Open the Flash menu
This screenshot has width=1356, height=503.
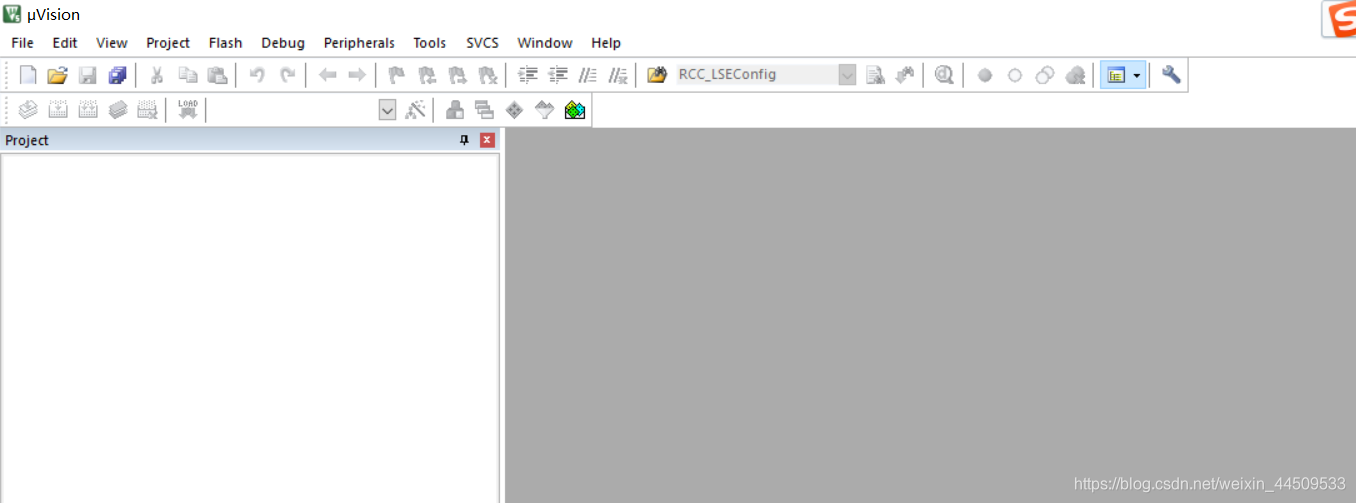[226, 43]
